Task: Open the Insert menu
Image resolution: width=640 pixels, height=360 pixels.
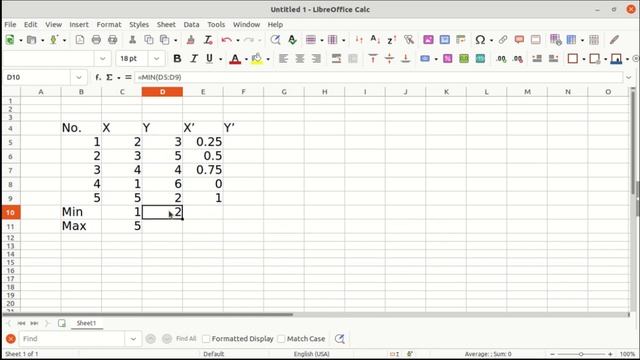Action: [x=79, y=24]
